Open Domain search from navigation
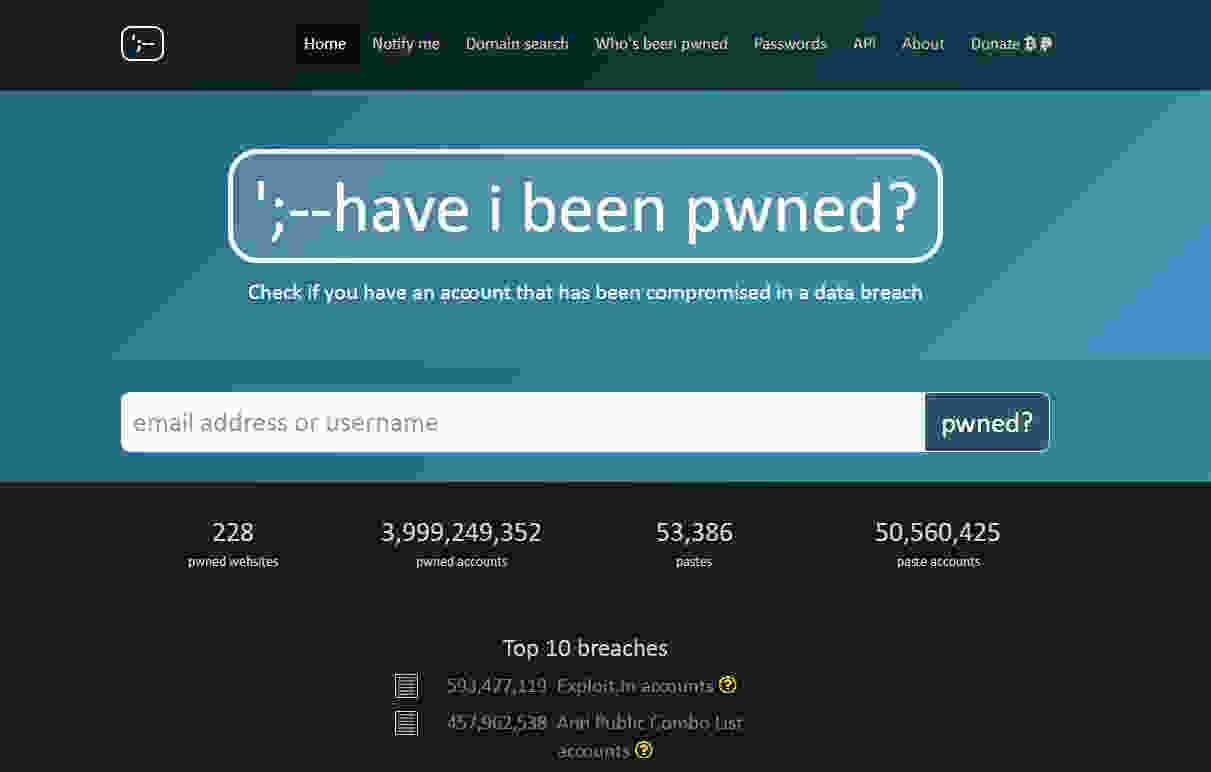The width and height of the screenshot is (1211, 772). pyautogui.click(x=517, y=44)
